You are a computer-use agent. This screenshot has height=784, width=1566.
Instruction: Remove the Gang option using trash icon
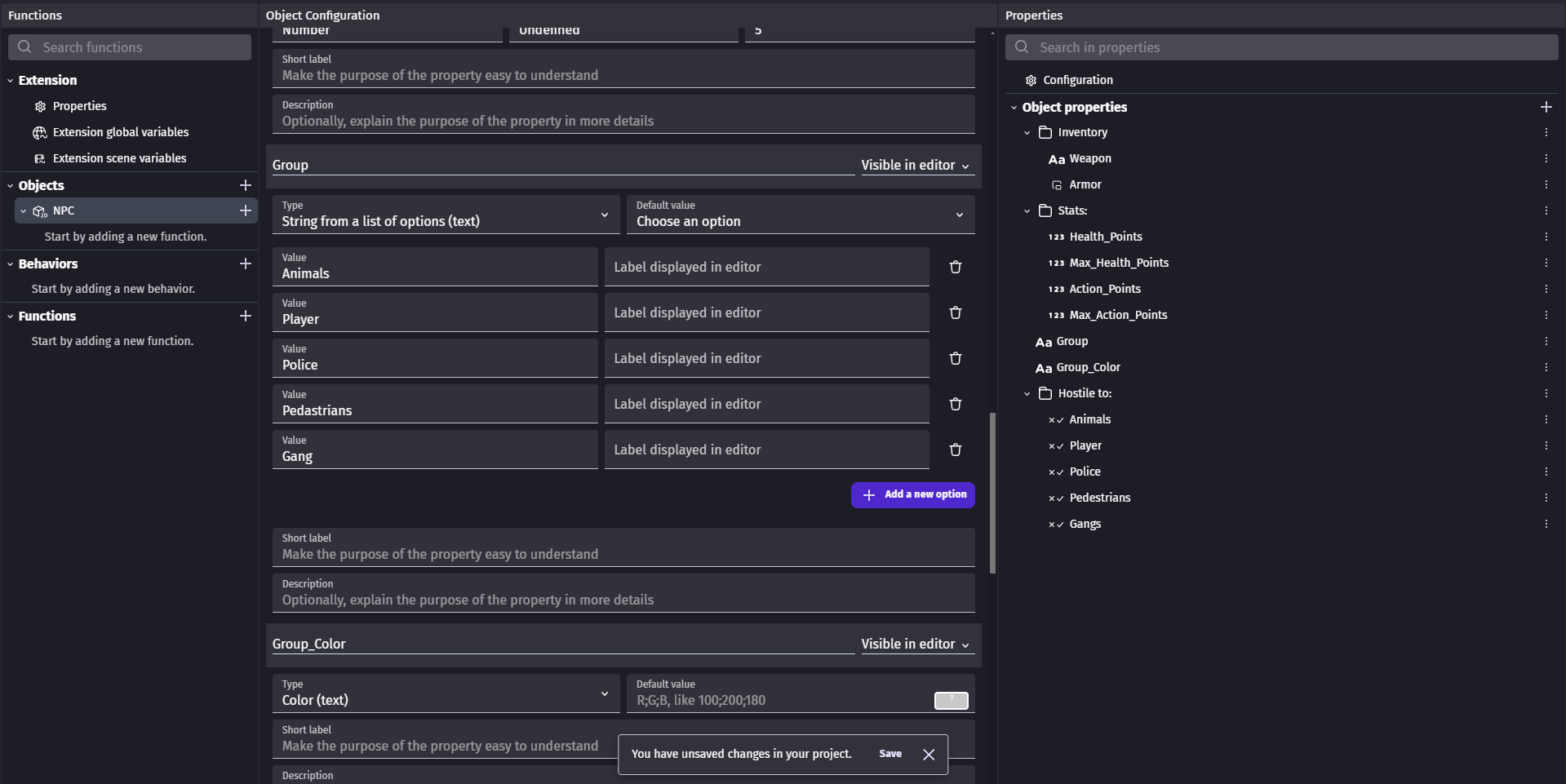(955, 450)
